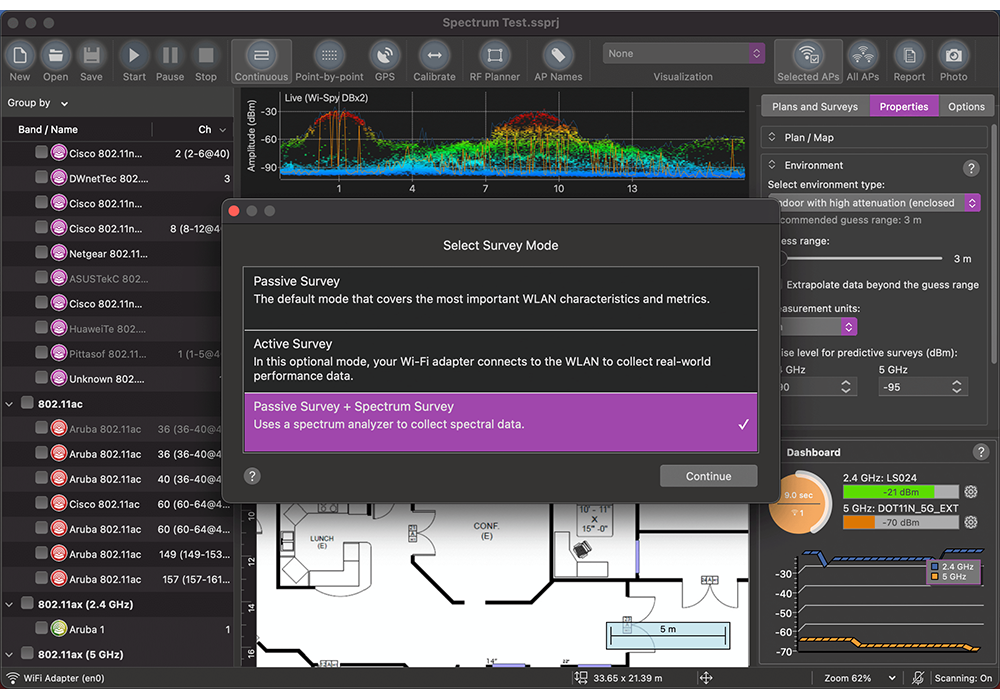The image size is (1000, 700).
Task: Click the Environment help question icon
Action: pyautogui.click(x=971, y=168)
